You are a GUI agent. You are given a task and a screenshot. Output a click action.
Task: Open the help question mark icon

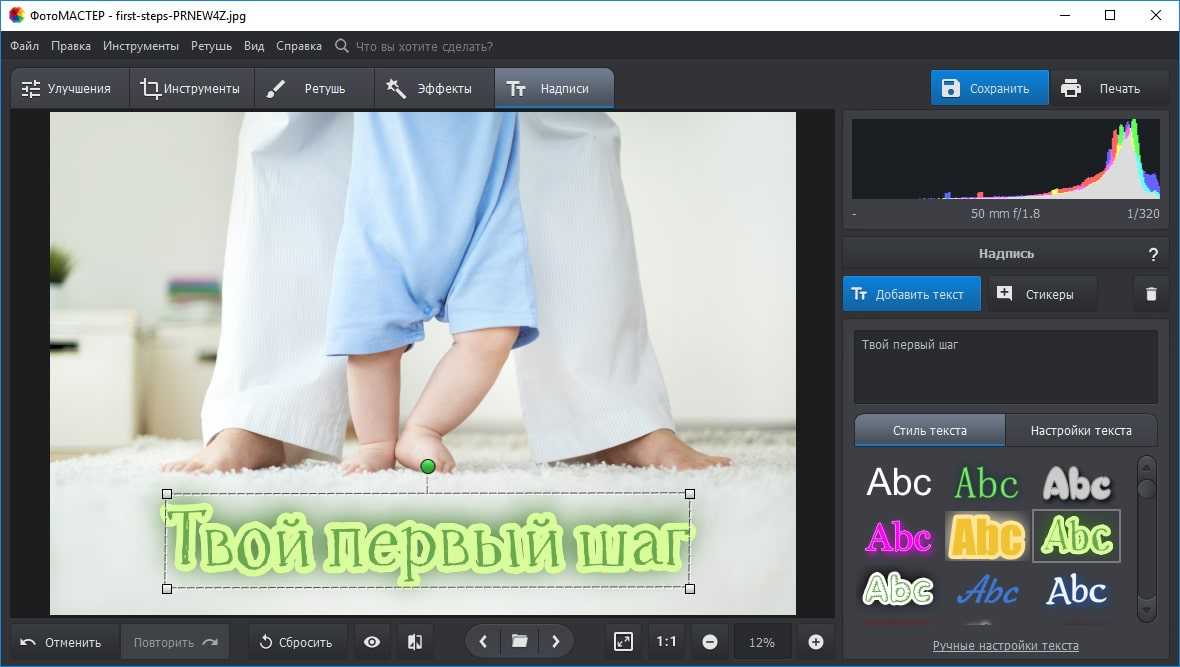tap(1153, 254)
